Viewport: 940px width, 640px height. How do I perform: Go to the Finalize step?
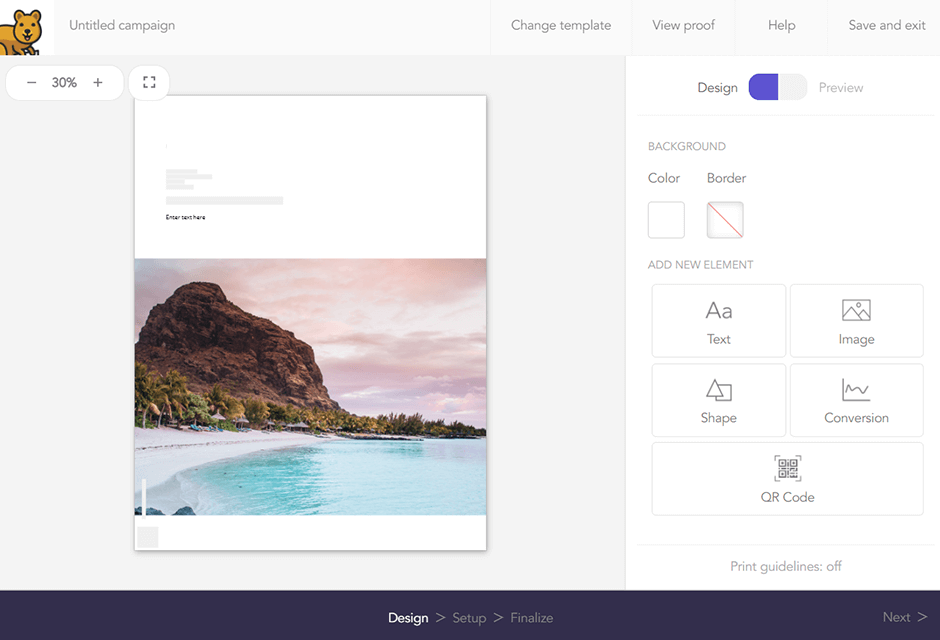click(x=532, y=618)
